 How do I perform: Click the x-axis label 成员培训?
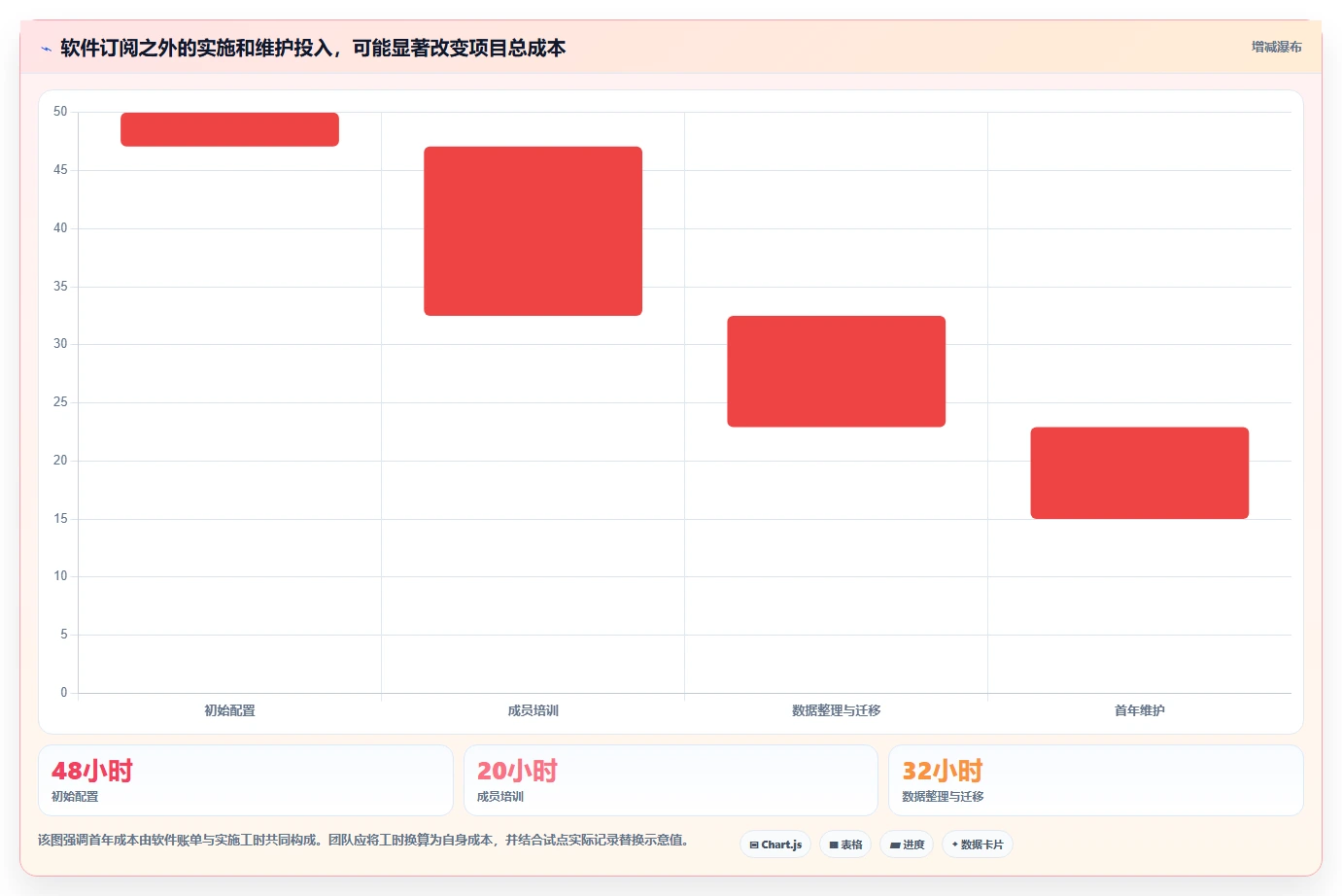tap(533, 710)
